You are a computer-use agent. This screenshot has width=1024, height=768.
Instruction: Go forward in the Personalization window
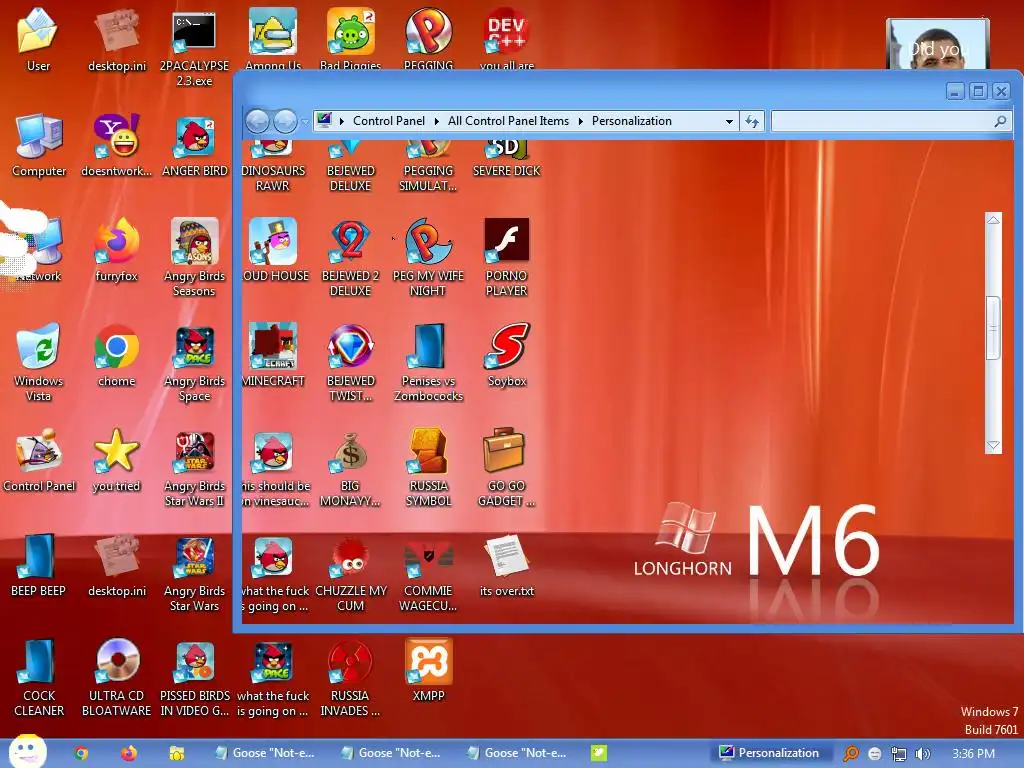pyautogui.click(x=285, y=121)
